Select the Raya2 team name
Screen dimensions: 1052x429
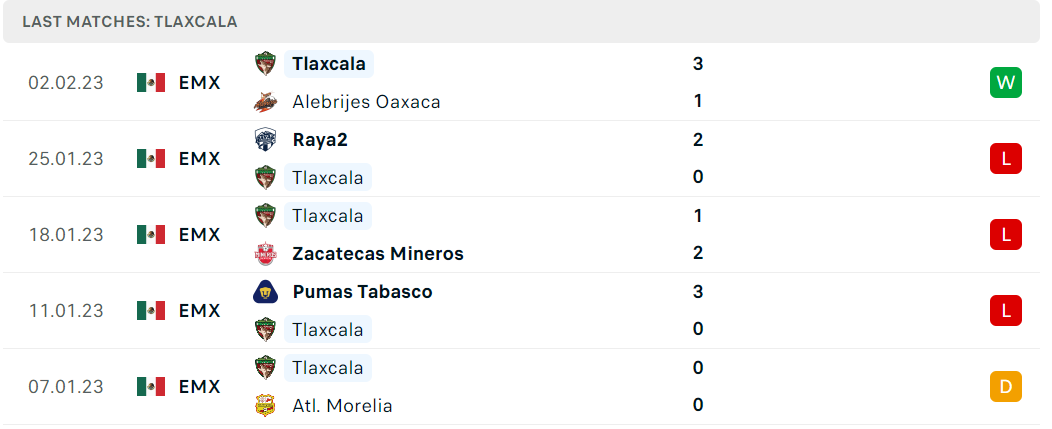pyautogui.click(x=320, y=140)
